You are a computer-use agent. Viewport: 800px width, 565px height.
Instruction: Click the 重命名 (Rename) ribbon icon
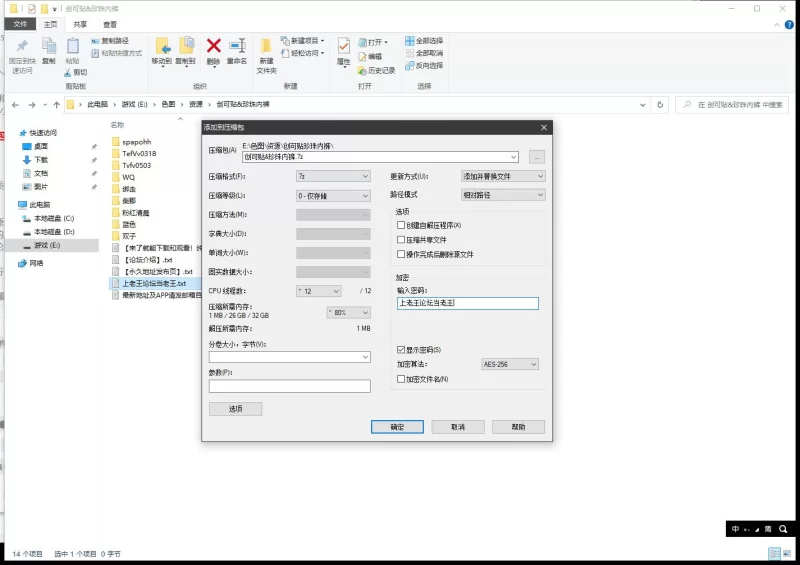coord(237,45)
